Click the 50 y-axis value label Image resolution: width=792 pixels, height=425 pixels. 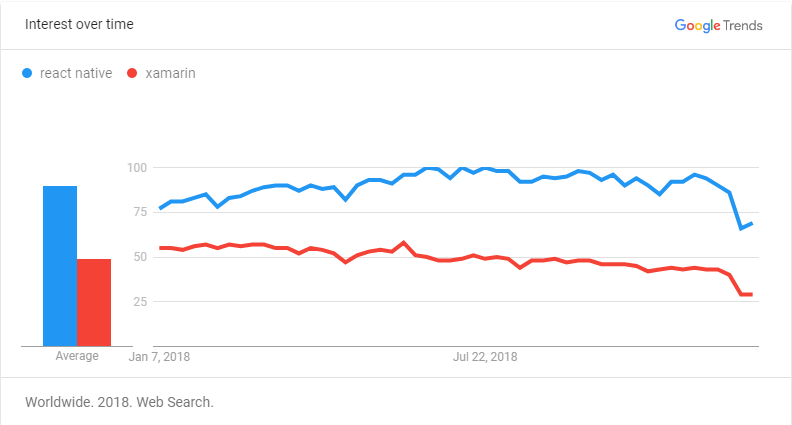pyautogui.click(x=140, y=257)
